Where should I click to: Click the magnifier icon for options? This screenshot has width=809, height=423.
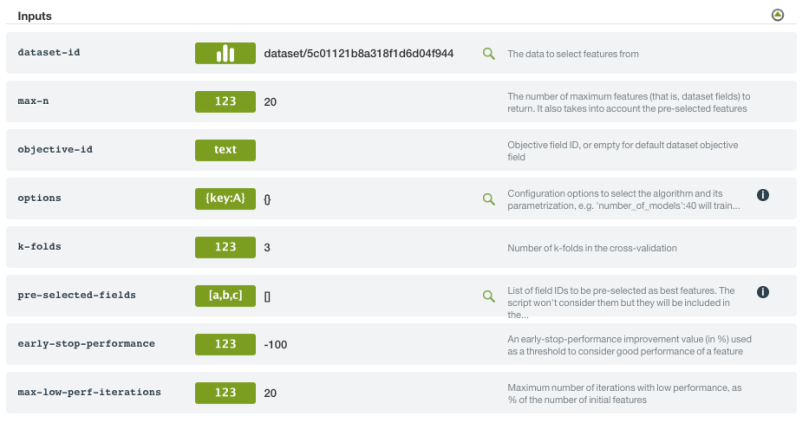pyautogui.click(x=489, y=198)
